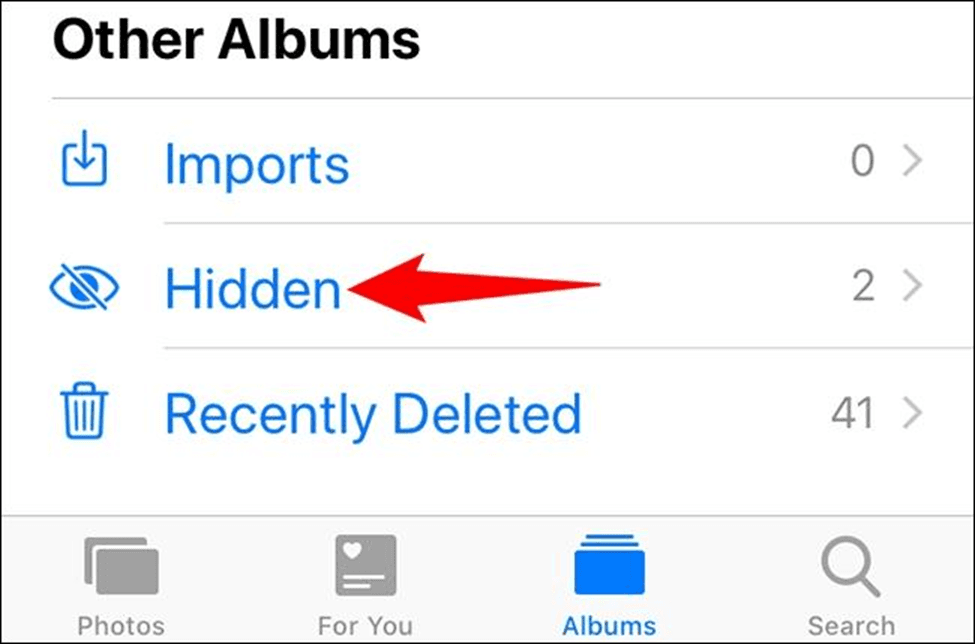Click the Imports download-tray icon
The image size is (975, 644).
coord(84,158)
